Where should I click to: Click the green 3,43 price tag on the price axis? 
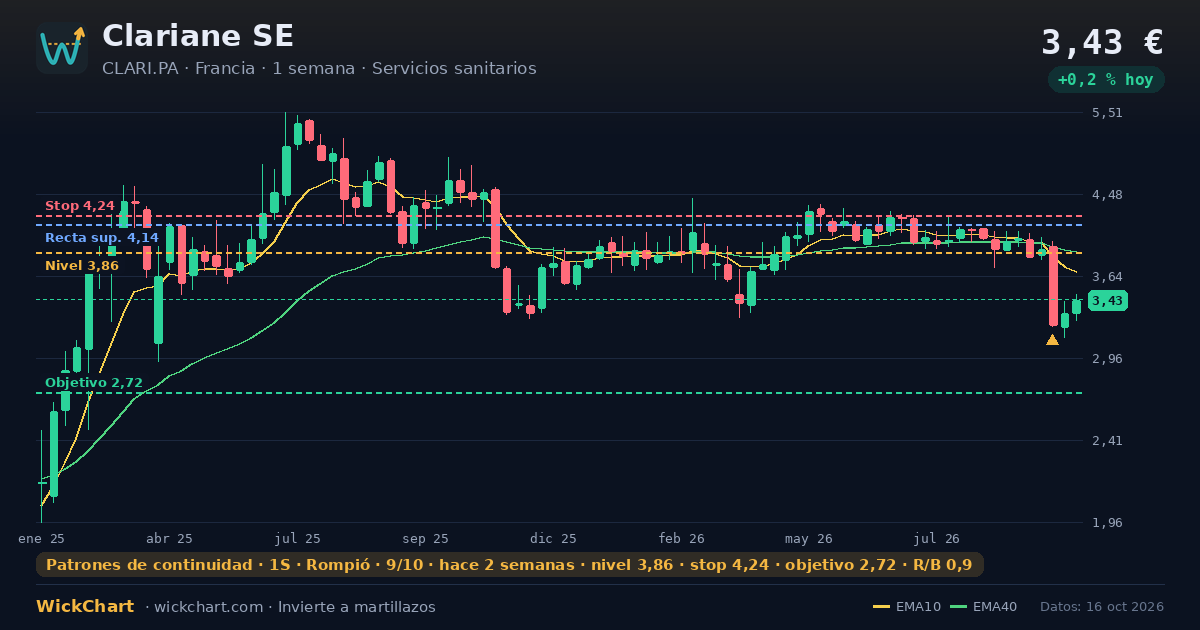tap(1108, 301)
